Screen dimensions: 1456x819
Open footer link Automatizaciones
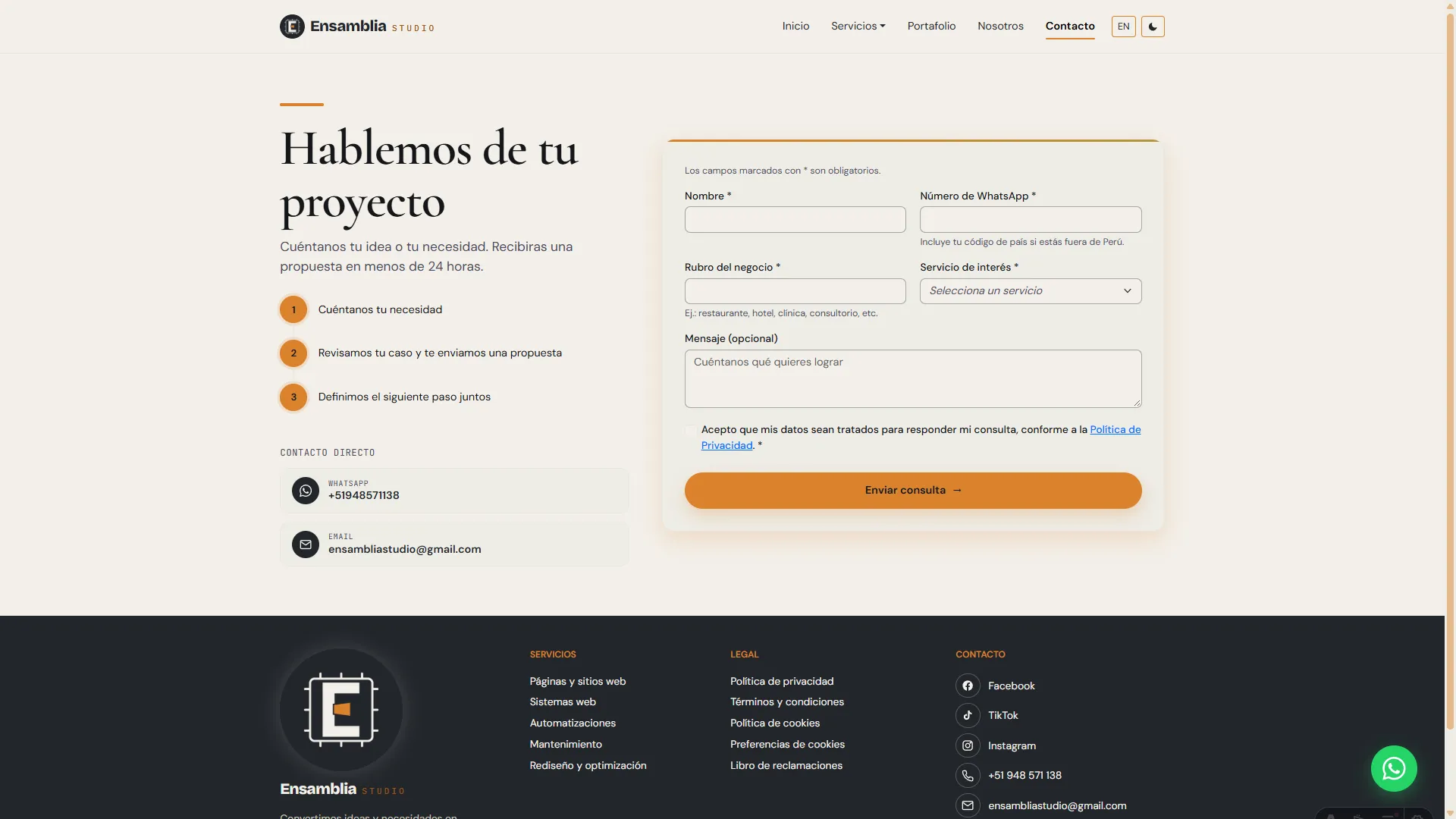pyautogui.click(x=573, y=723)
